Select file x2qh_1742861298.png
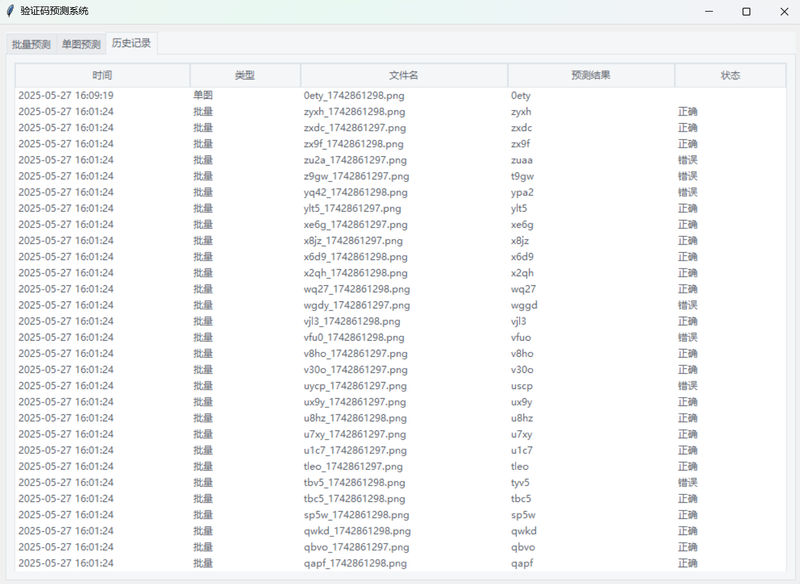Screen dimensions: 800x584 (x=356, y=273)
